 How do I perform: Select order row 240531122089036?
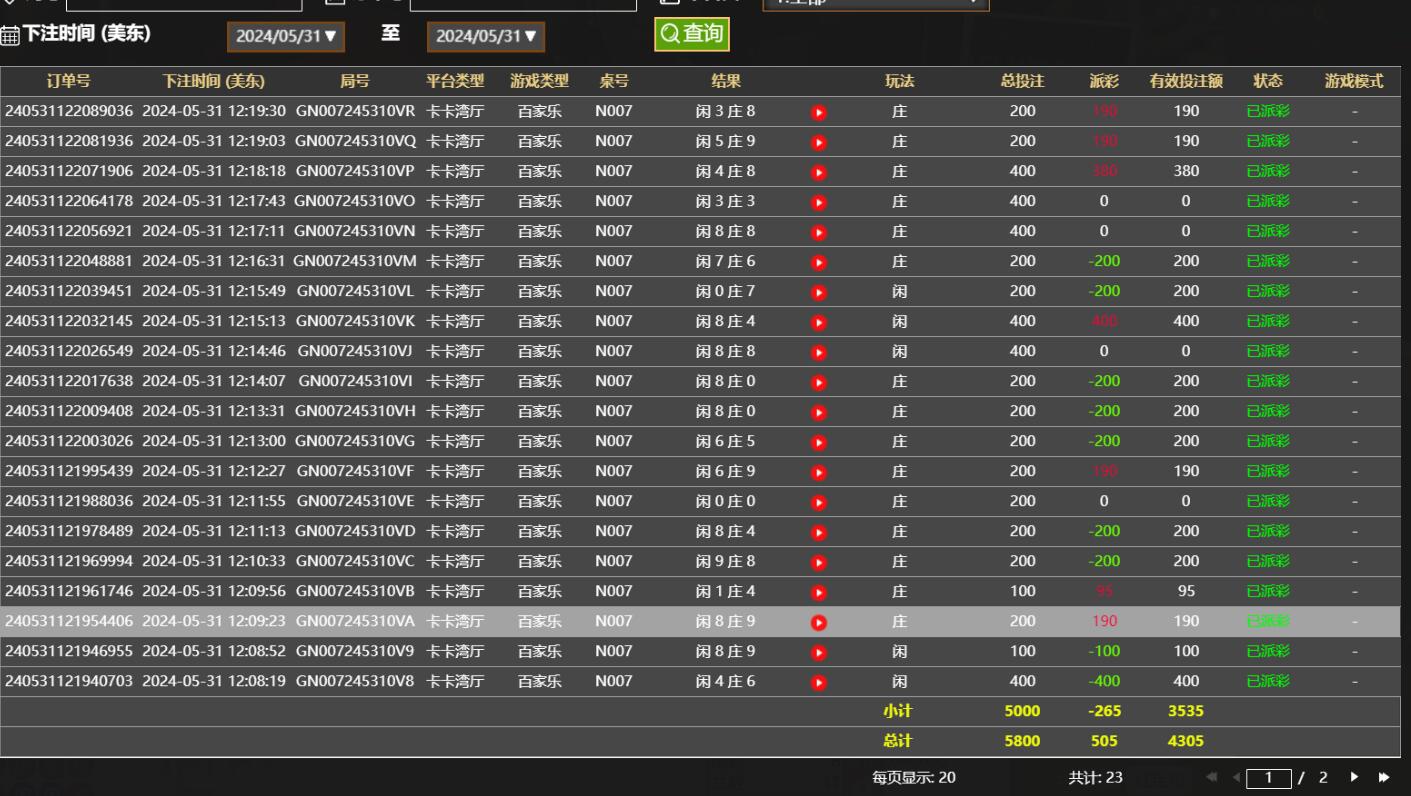[x=68, y=112]
